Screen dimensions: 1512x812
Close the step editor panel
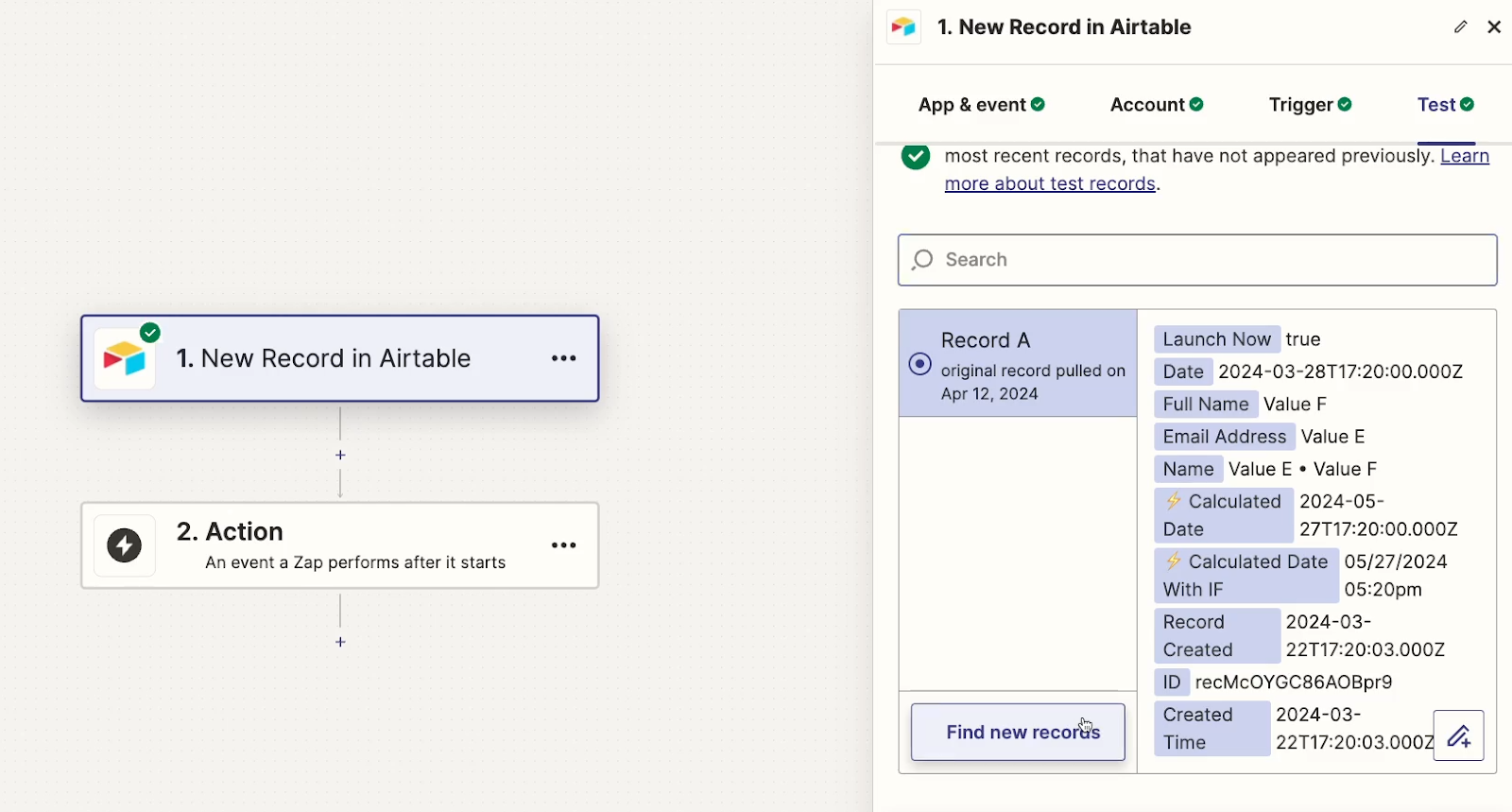1494,26
